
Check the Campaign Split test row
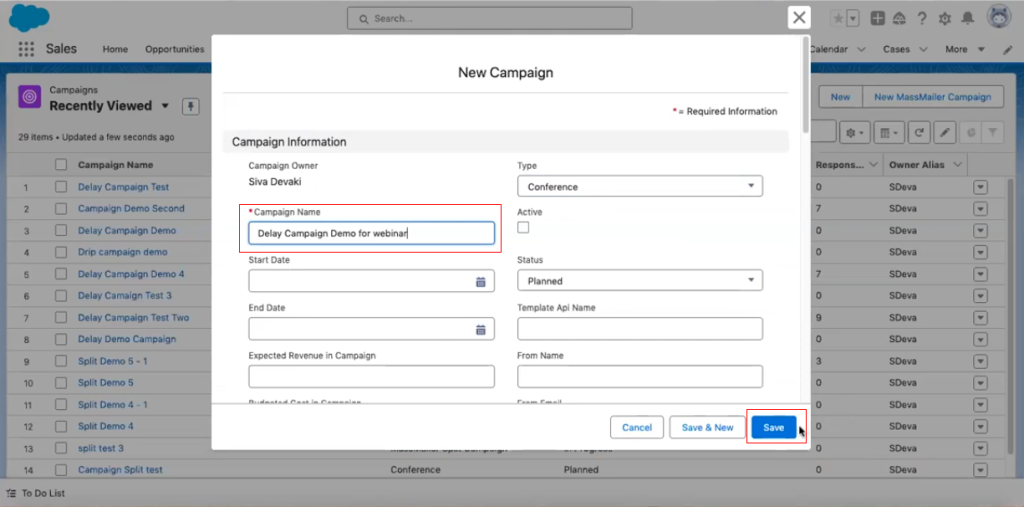[61, 470]
